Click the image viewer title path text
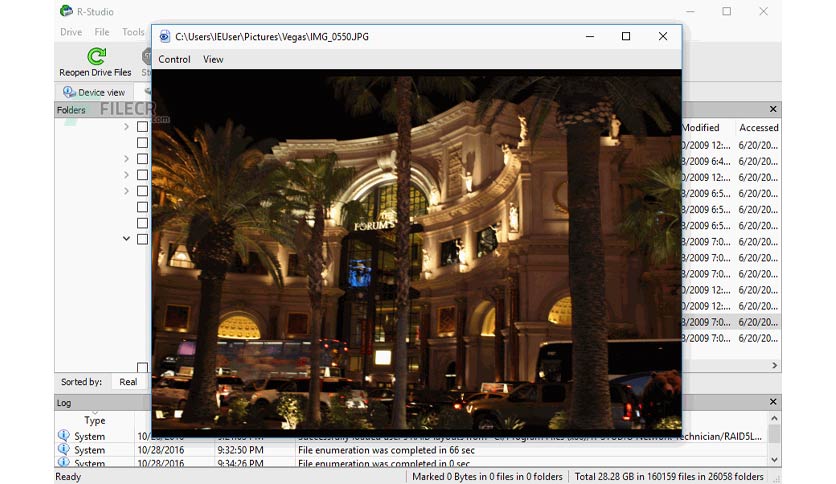836x484 pixels. (x=272, y=37)
